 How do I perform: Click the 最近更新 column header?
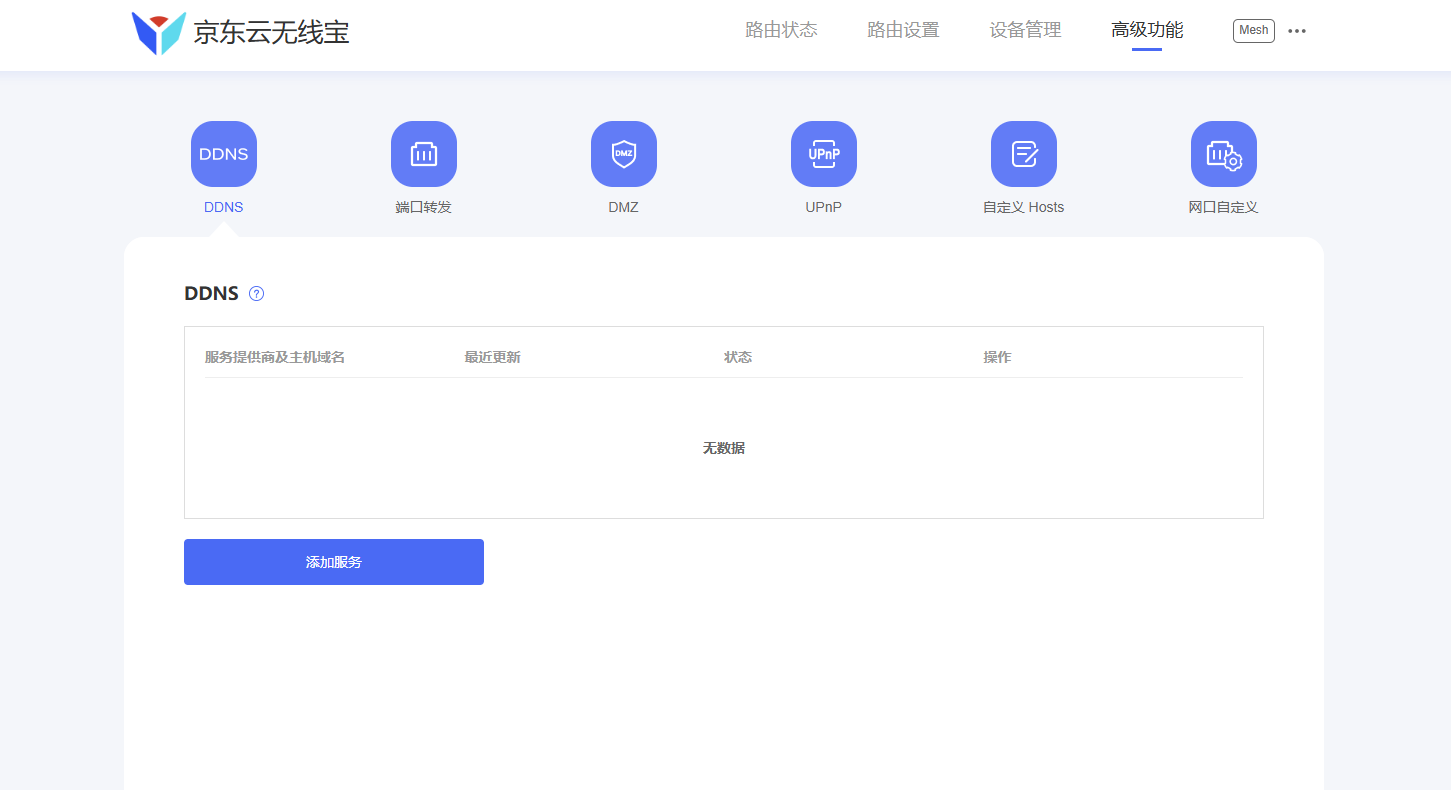point(492,356)
